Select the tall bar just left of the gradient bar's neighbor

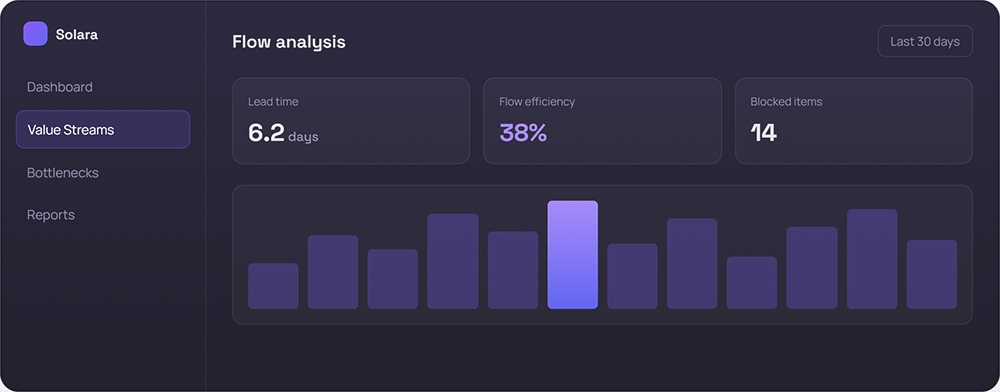(x=453, y=261)
